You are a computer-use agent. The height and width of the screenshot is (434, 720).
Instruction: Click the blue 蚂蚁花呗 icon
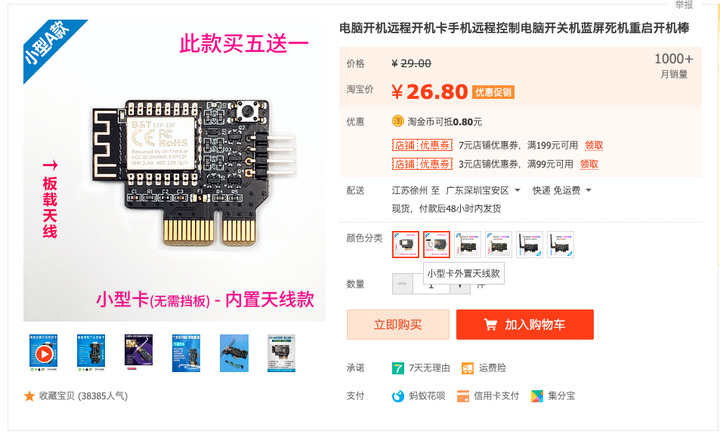[x=398, y=396]
